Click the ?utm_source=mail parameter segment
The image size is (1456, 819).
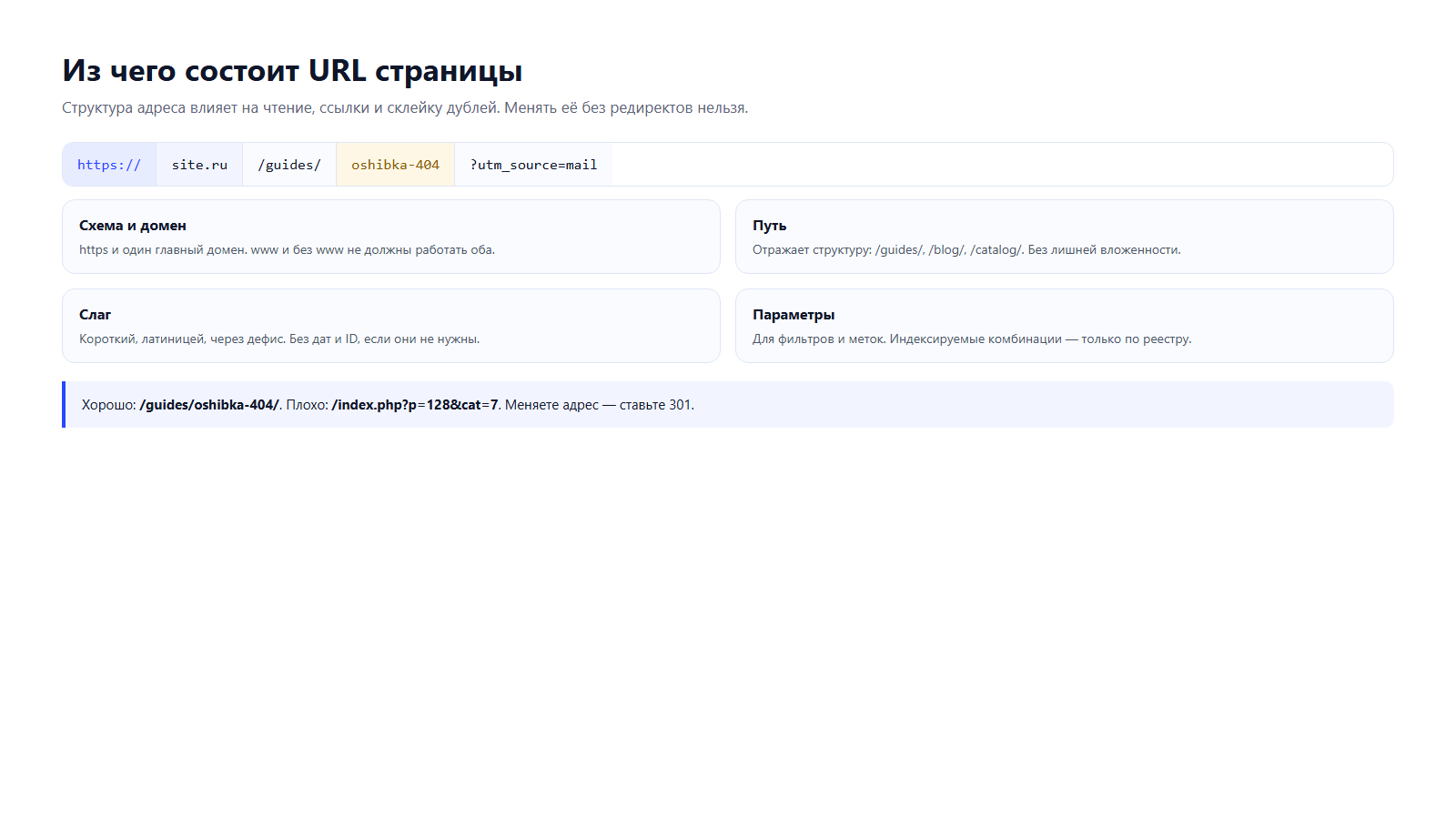[x=533, y=165]
